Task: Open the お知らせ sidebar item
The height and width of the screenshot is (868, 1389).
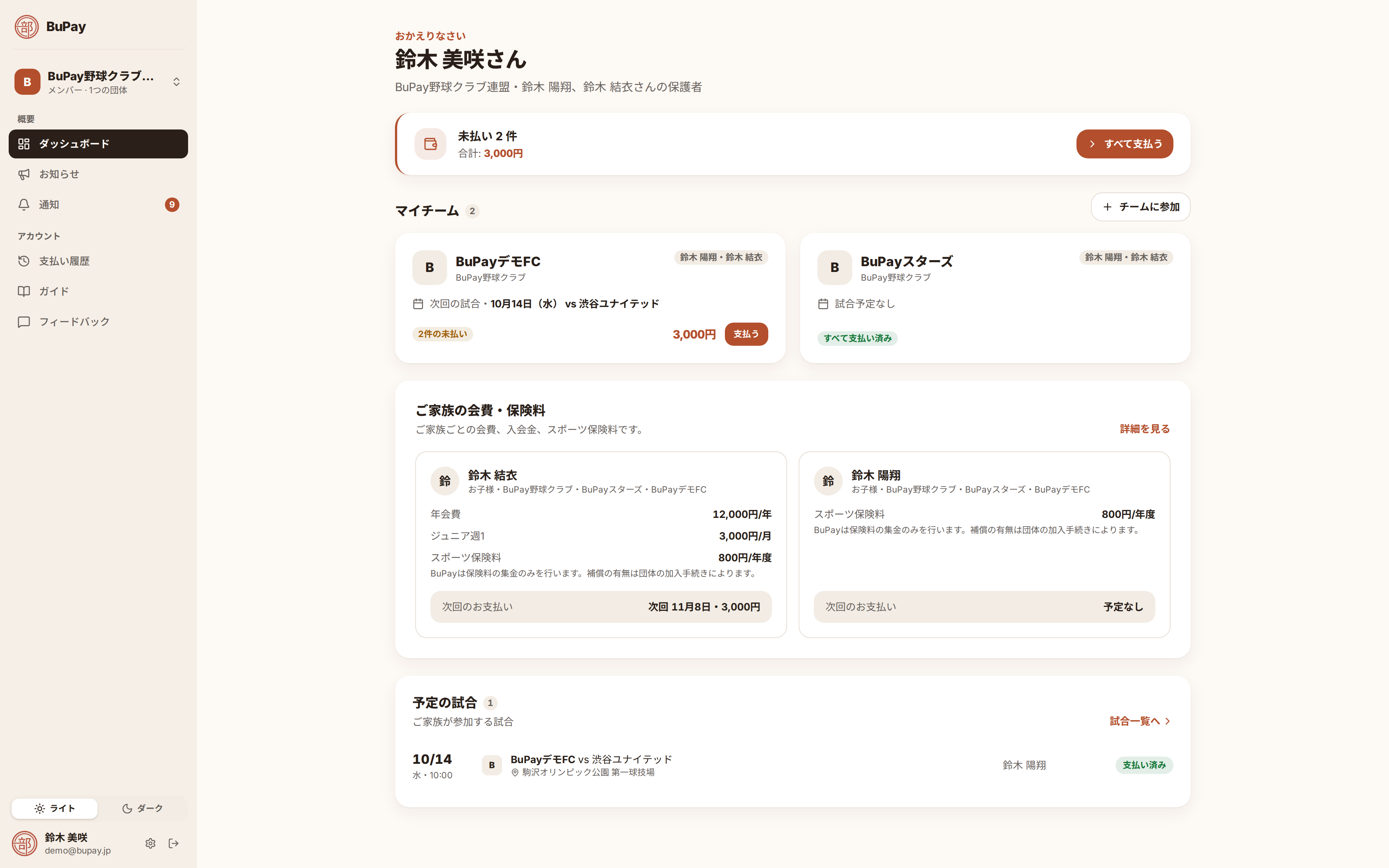Action: tap(98, 174)
